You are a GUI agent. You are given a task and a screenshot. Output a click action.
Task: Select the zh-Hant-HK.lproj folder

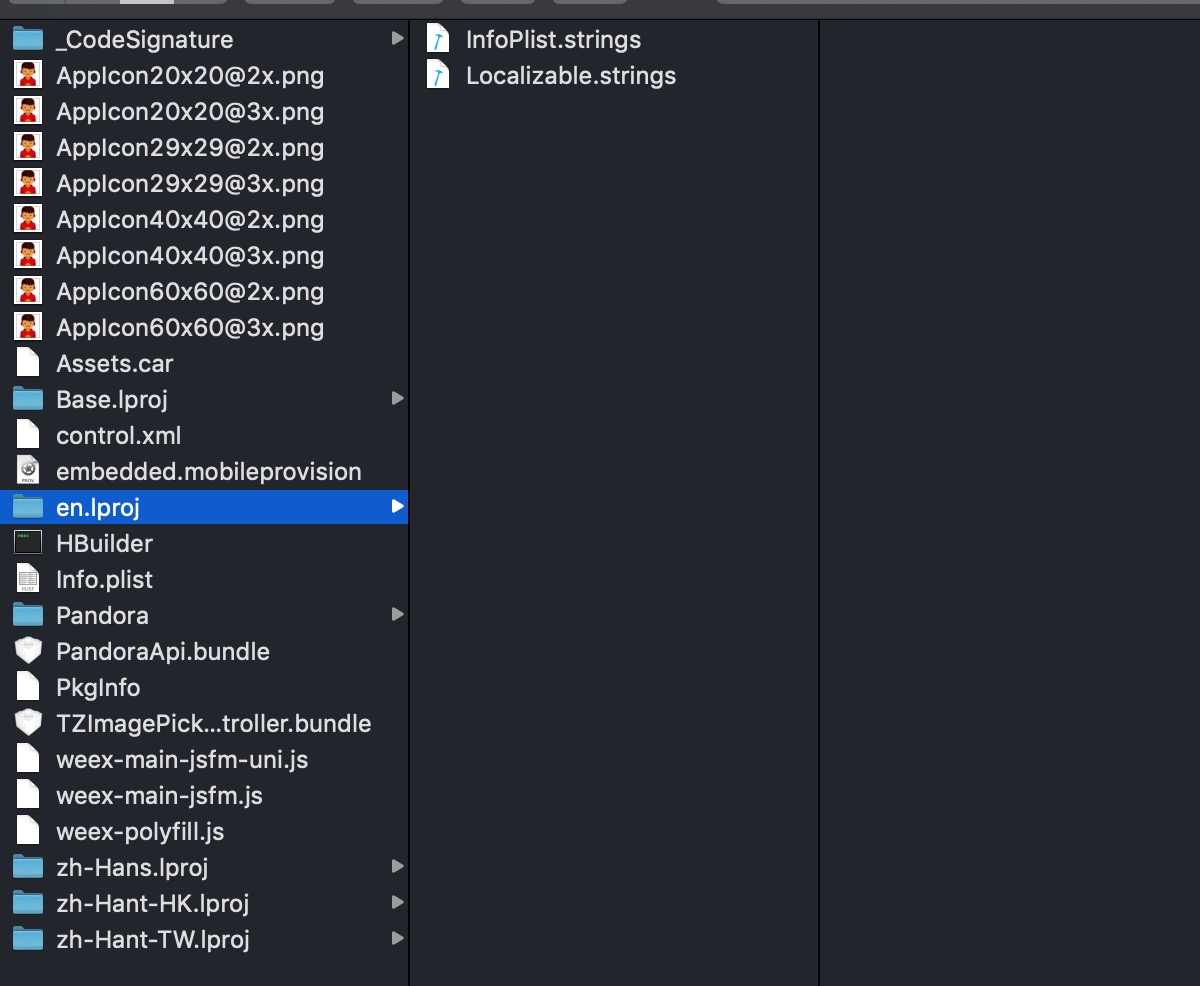click(152, 903)
